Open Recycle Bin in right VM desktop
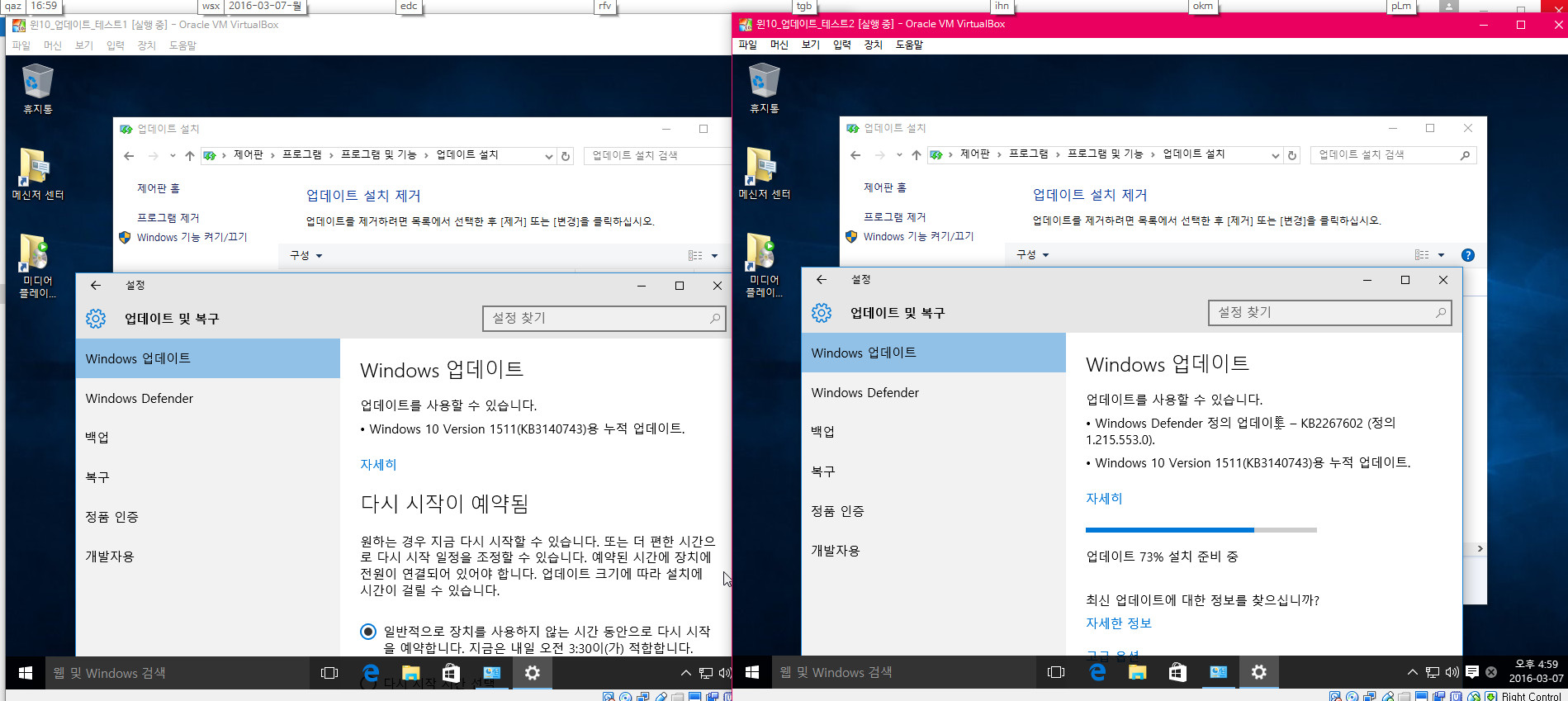 click(x=764, y=88)
